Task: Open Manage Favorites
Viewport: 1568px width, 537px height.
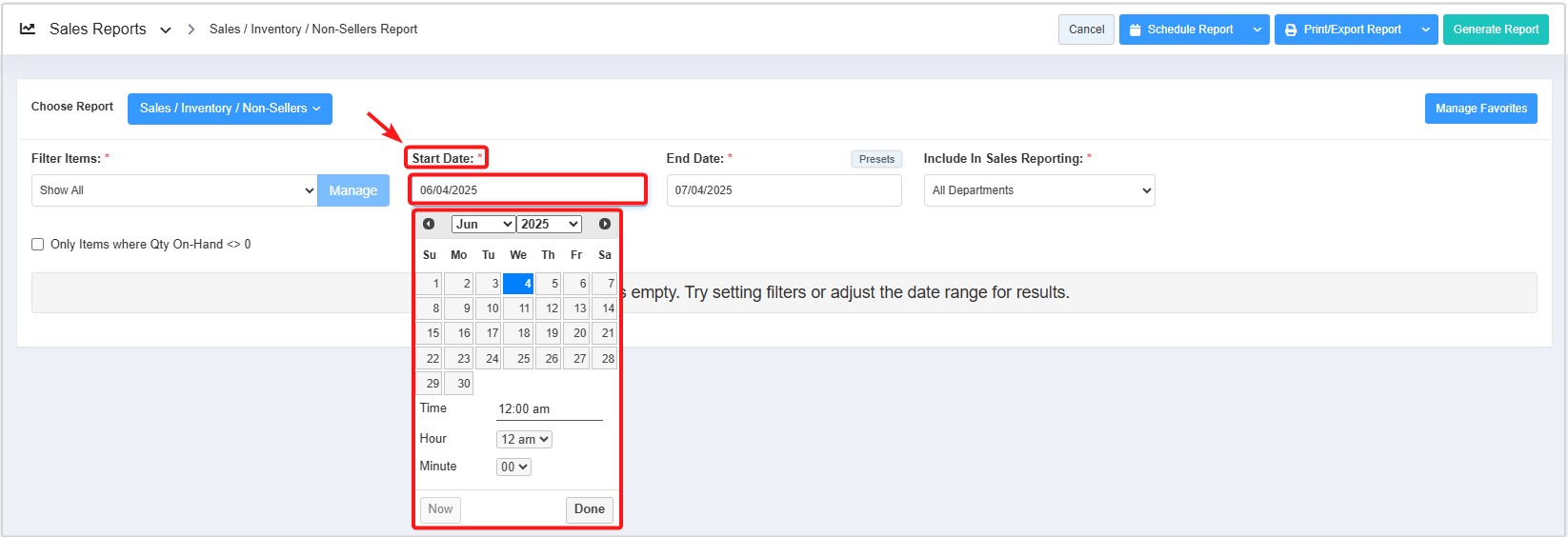Action: tap(1480, 109)
